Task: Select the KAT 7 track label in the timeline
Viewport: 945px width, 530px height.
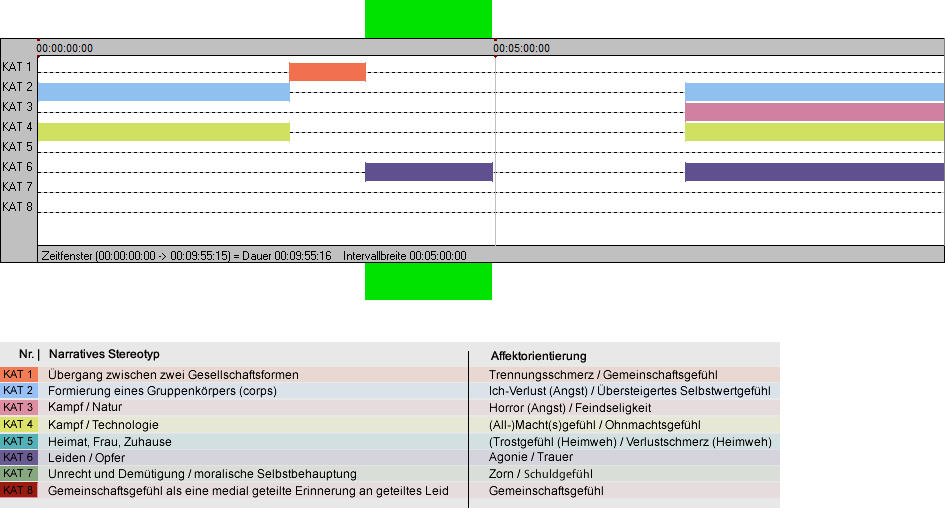Action: (x=17, y=186)
